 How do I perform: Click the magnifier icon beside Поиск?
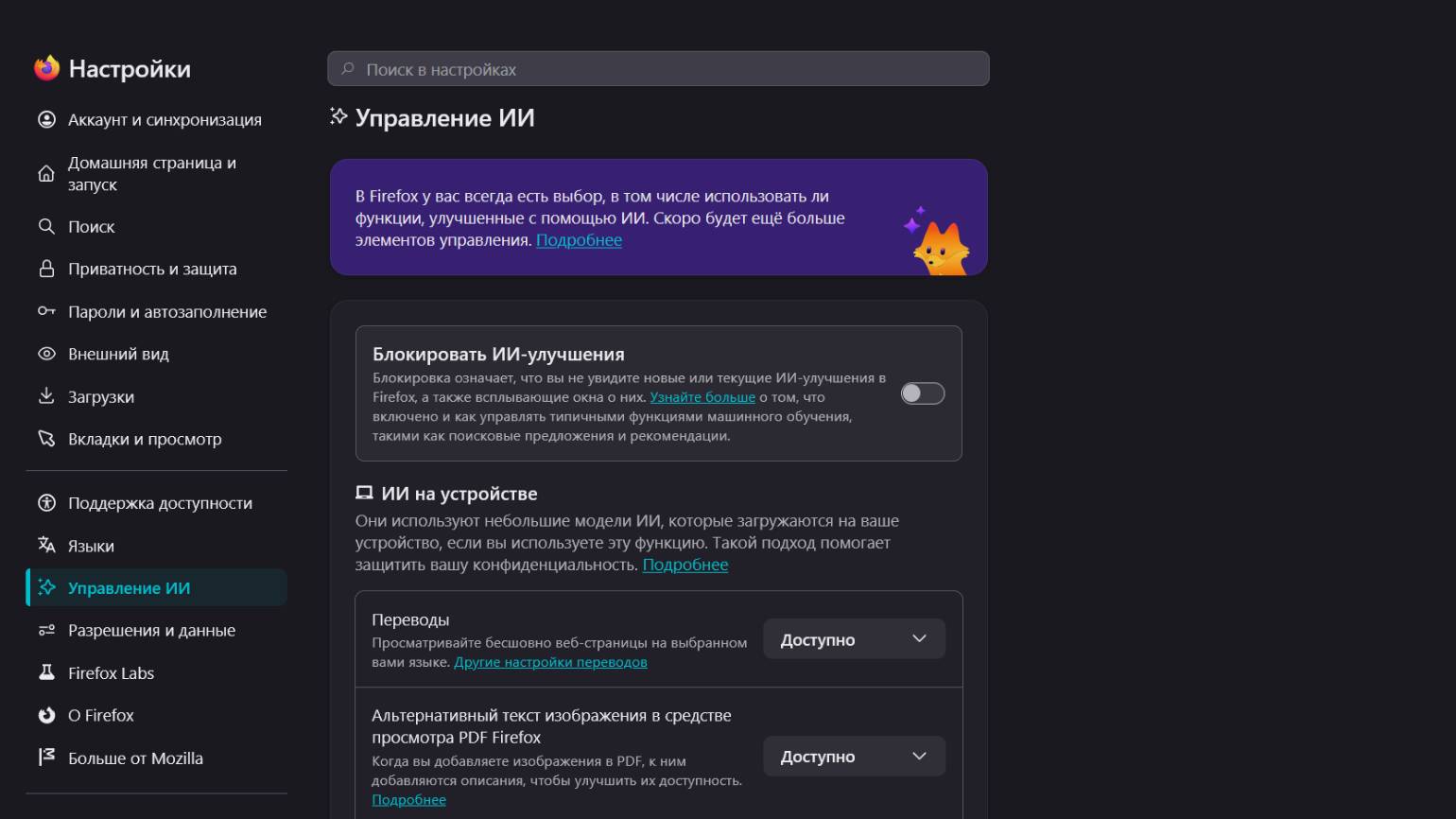[x=46, y=226]
